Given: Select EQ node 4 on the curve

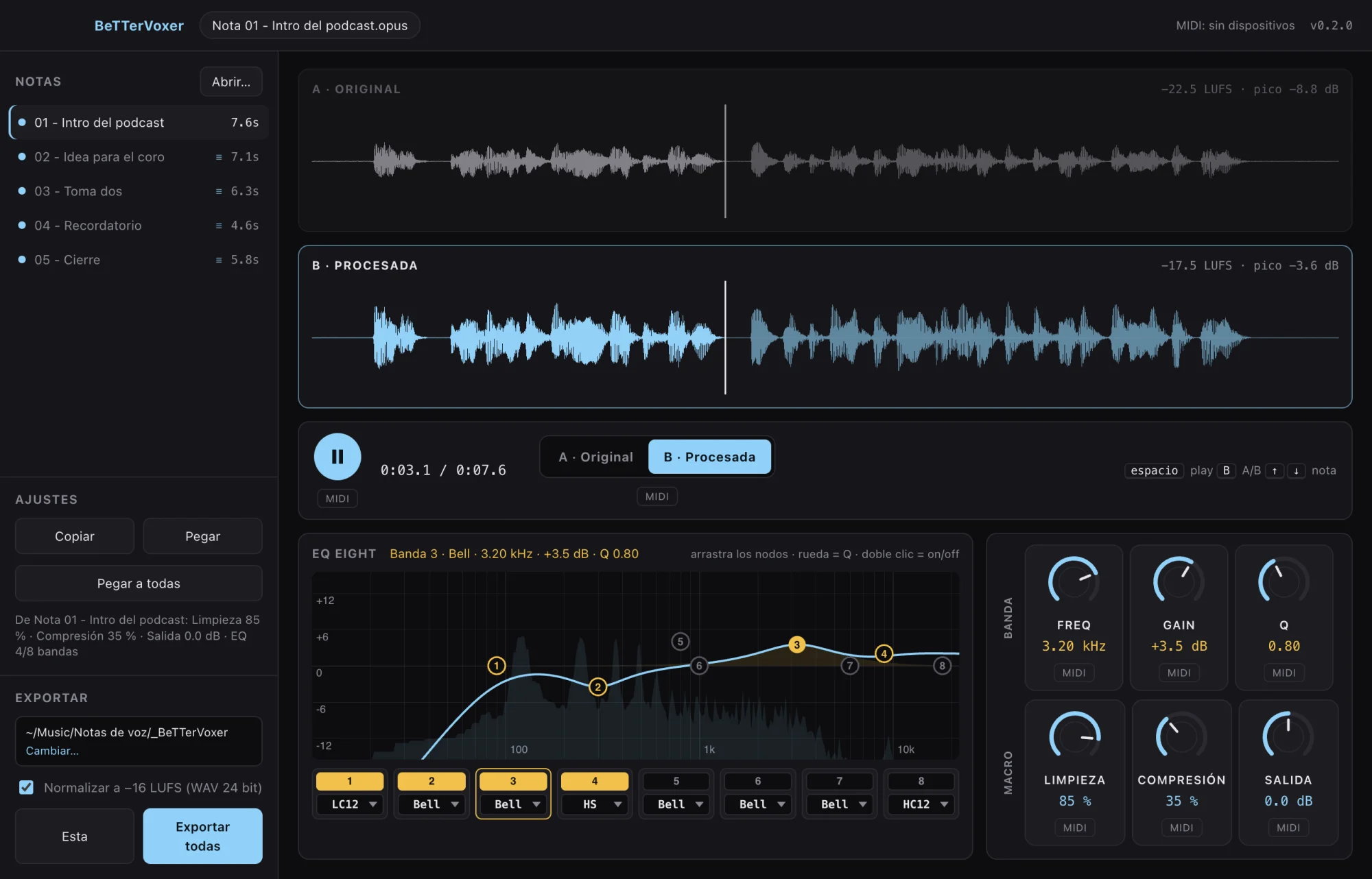Looking at the screenshot, I should (884, 654).
